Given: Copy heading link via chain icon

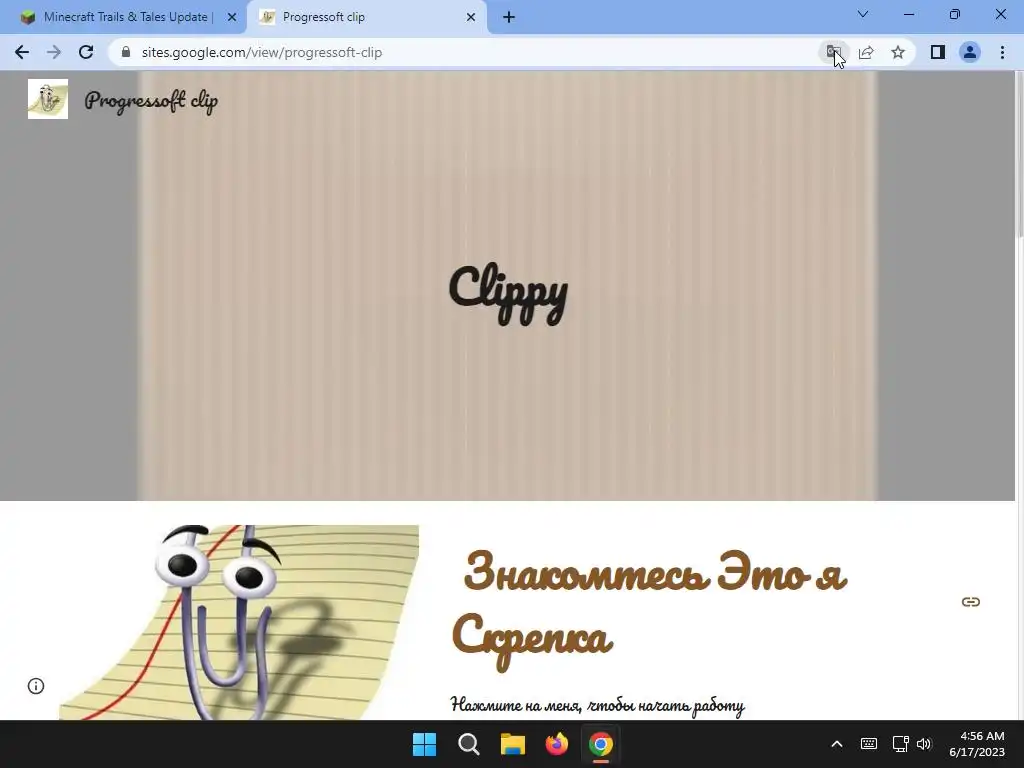Looking at the screenshot, I should tap(970, 601).
